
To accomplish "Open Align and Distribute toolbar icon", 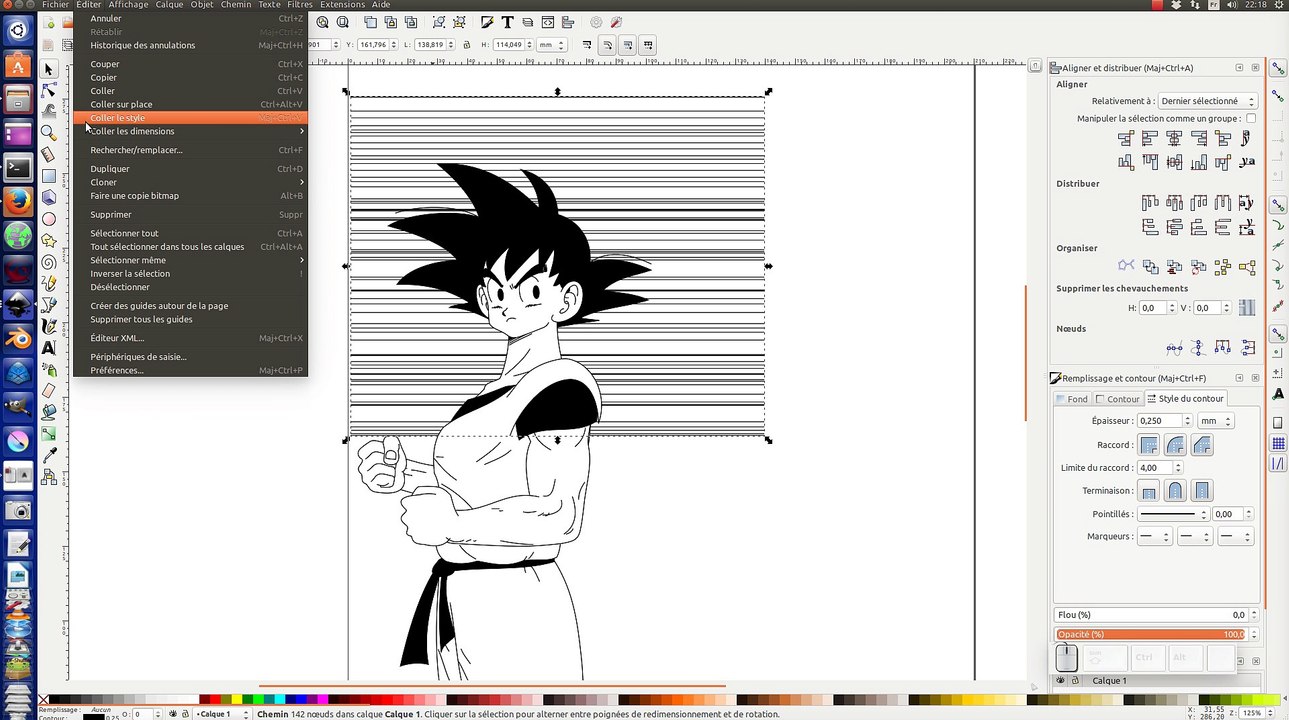I will click(568, 22).
